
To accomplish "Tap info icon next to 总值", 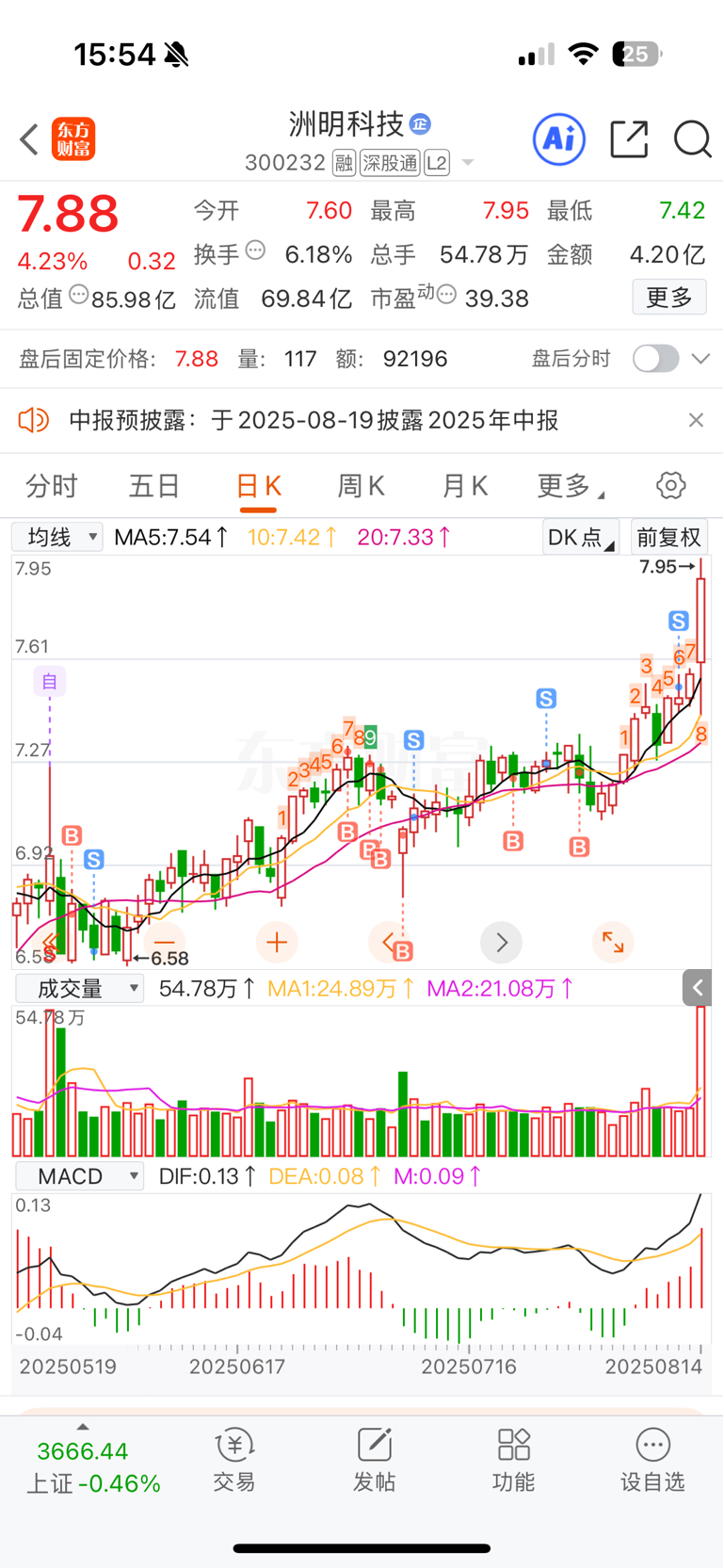I will [x=78, y=295].
